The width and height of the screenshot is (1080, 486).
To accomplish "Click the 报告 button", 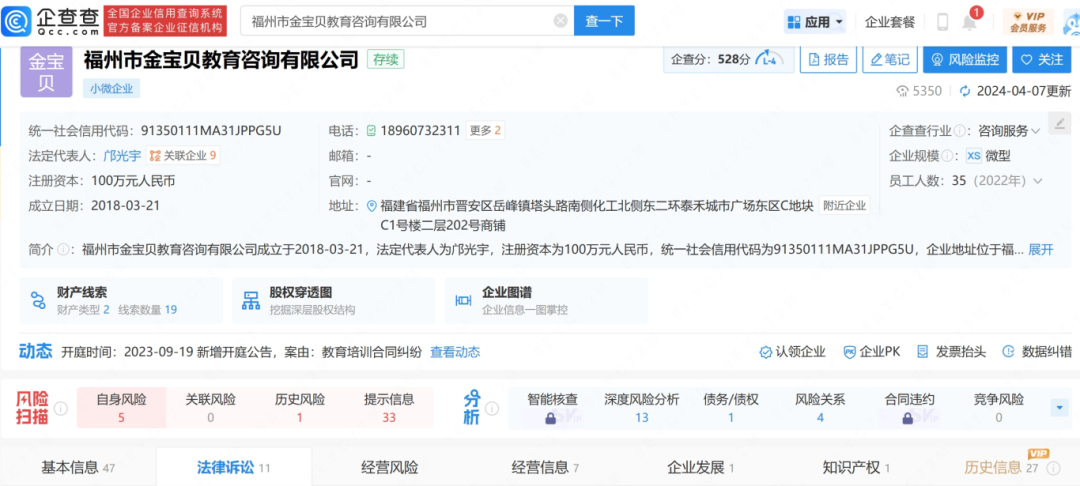I will click(x=828, y=59).
